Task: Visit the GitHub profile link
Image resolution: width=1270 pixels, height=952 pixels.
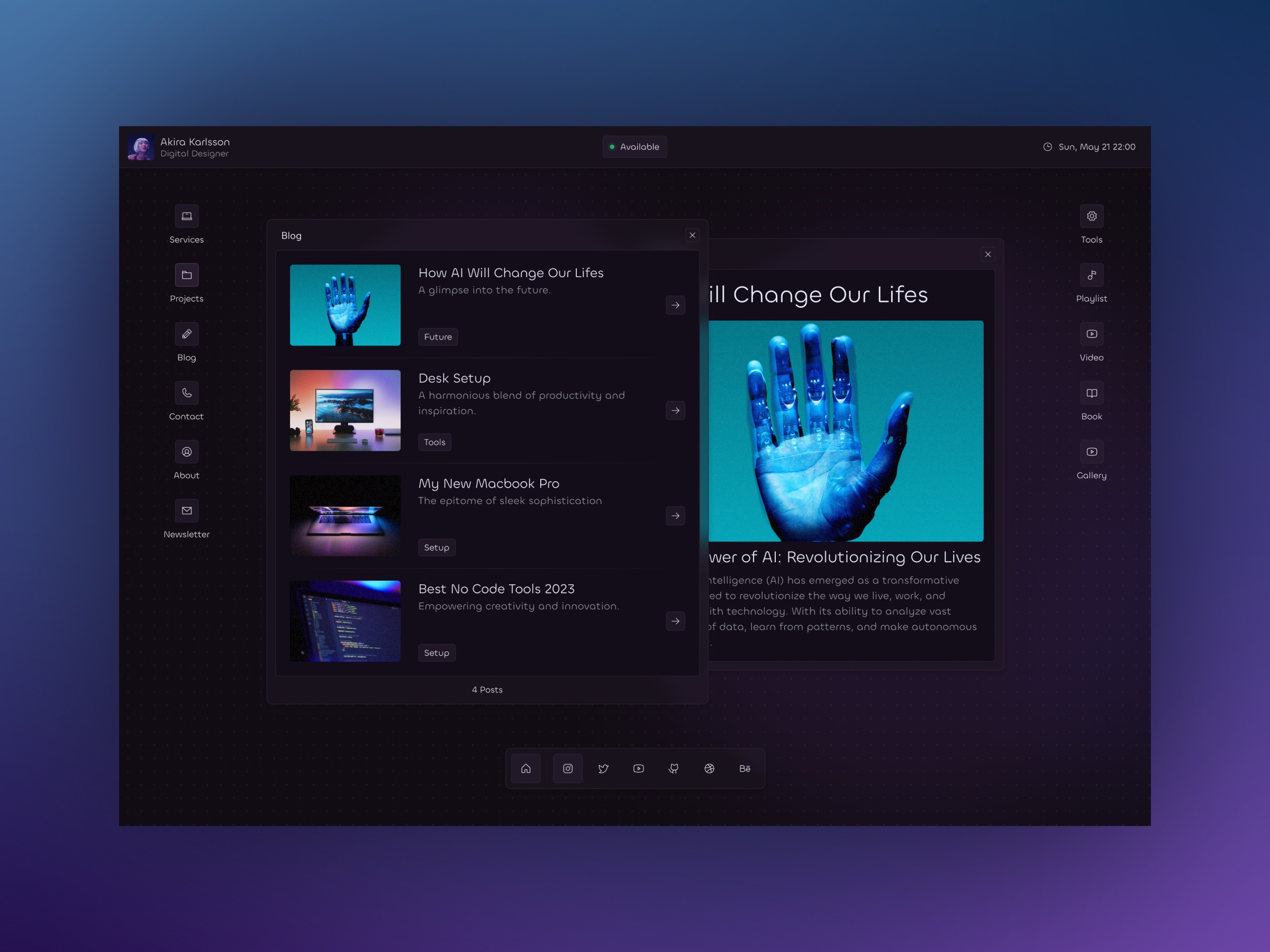Action: pos(674,768)
